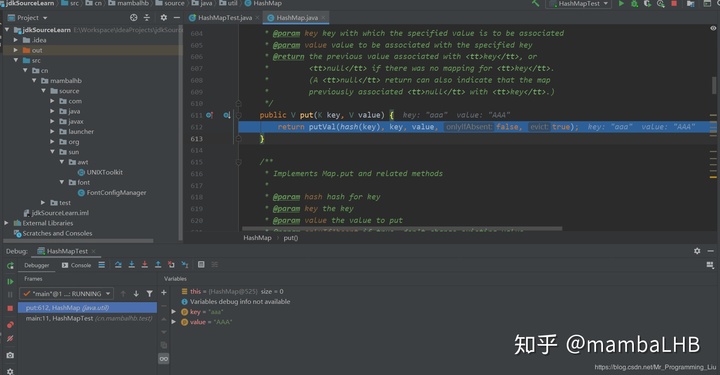Click the Step Over icon
This screenshot has height=375, width=720.
click(118, 265)
